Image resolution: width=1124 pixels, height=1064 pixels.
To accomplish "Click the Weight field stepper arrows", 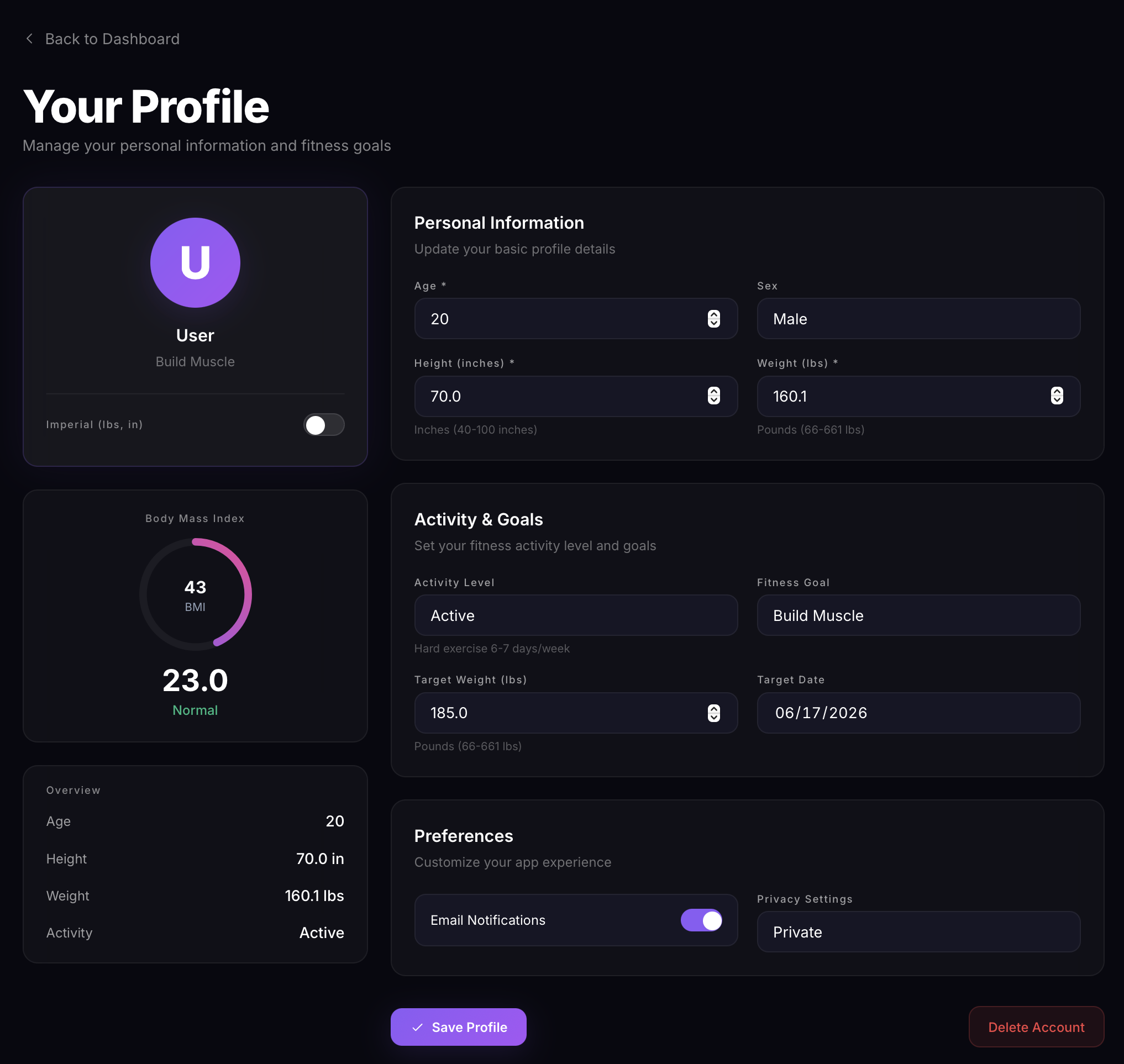I will click(x=1057, y=396).
